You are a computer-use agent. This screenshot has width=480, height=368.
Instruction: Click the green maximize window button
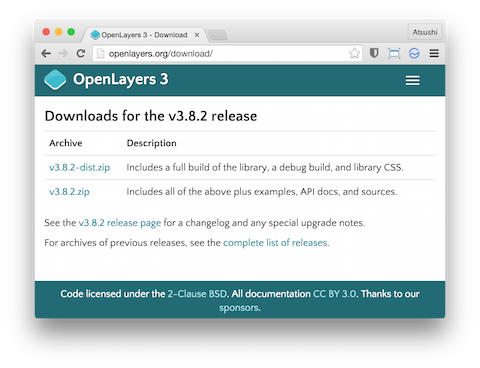pos(71,32)
